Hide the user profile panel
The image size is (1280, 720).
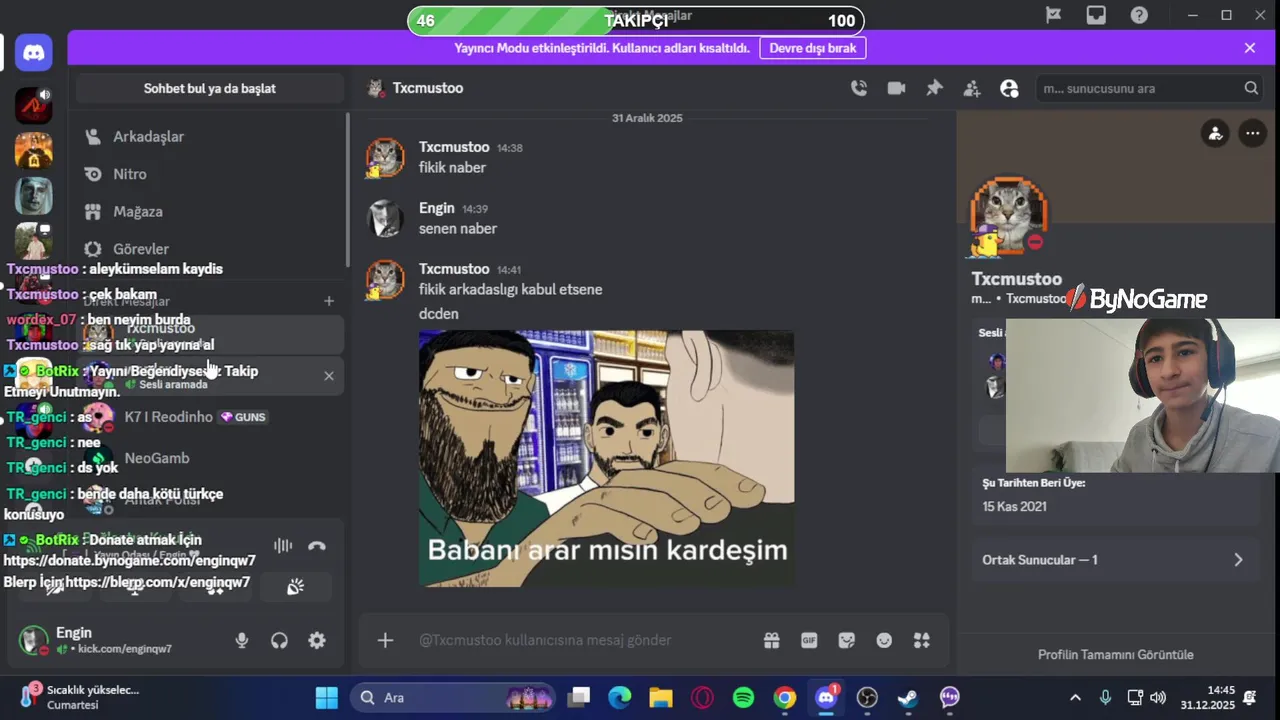point(1009,88)
